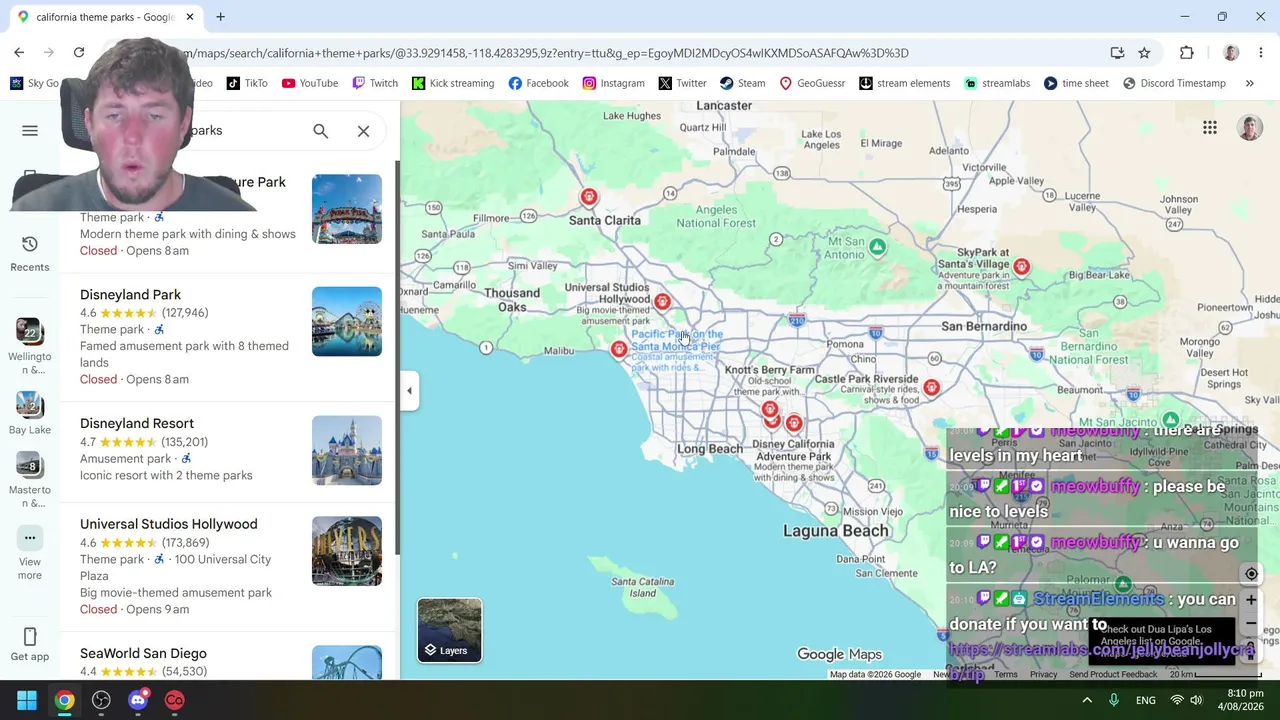Viewport: 1280px width, 720px height.
Task: Show hidden system tray icons
Action: coord(1087,700)
